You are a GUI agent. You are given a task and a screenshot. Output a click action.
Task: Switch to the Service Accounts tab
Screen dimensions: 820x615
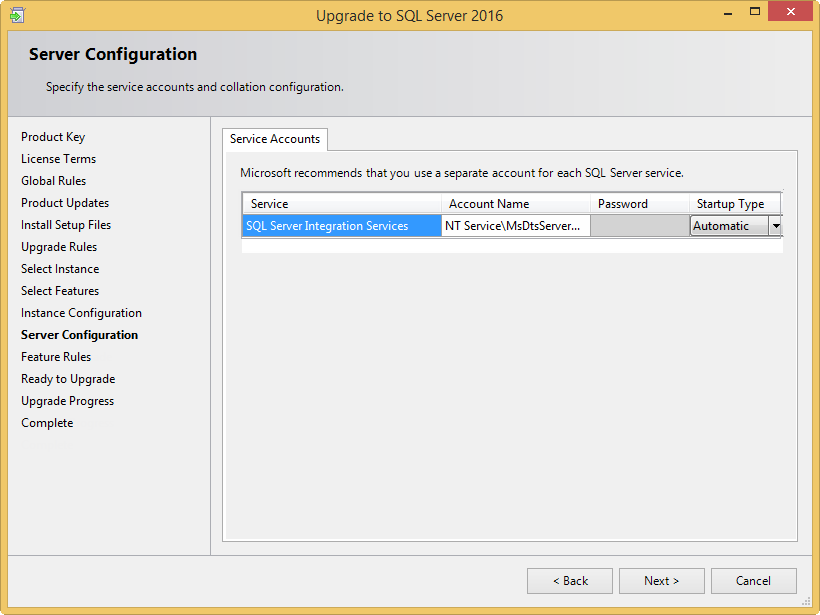pos(275,139)
